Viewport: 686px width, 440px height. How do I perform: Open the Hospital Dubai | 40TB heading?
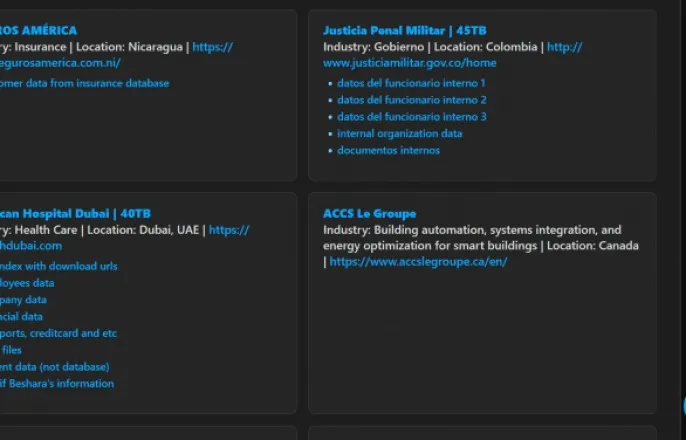[x=75, y=214]
